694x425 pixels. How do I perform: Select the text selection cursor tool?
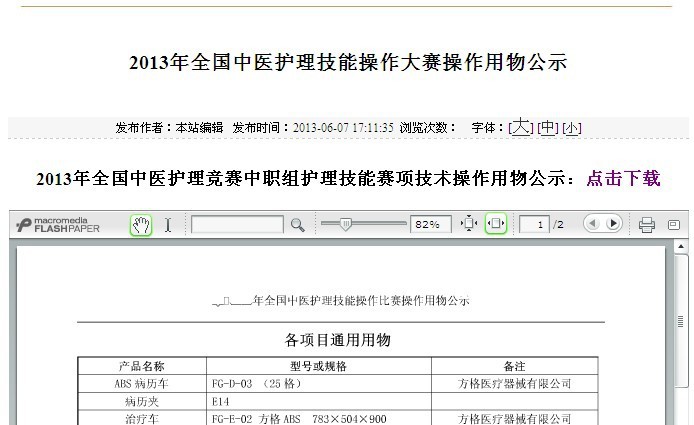click(x=168, y=225)
